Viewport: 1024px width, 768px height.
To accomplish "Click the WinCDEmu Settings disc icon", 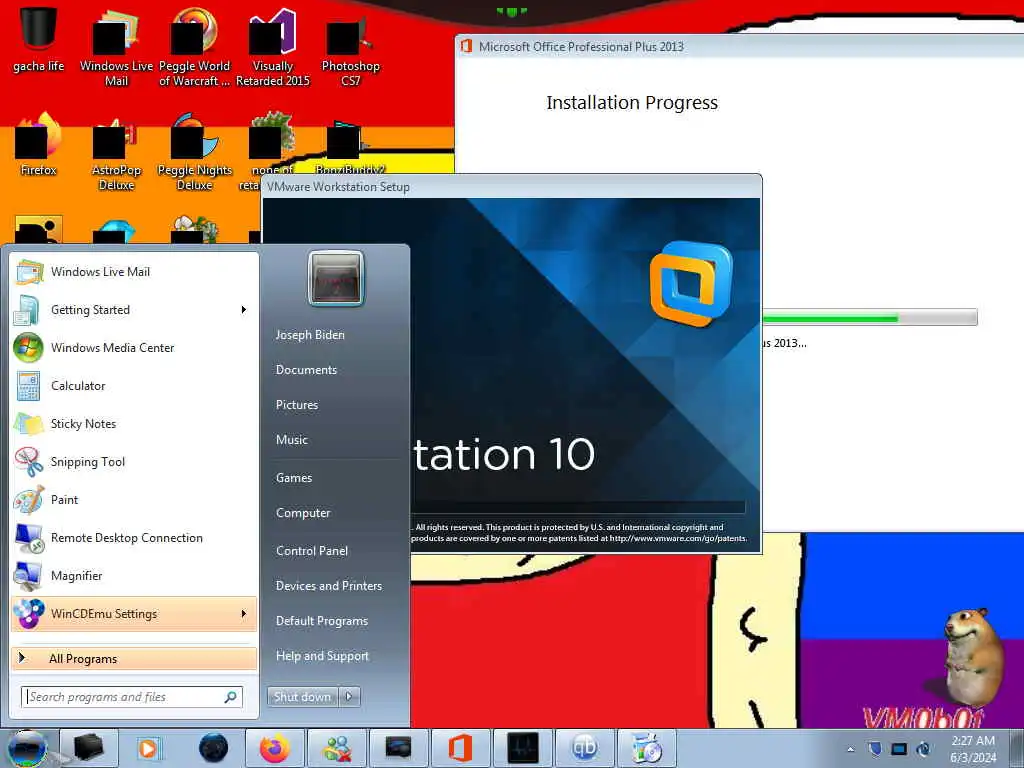I will click(28, 613).
